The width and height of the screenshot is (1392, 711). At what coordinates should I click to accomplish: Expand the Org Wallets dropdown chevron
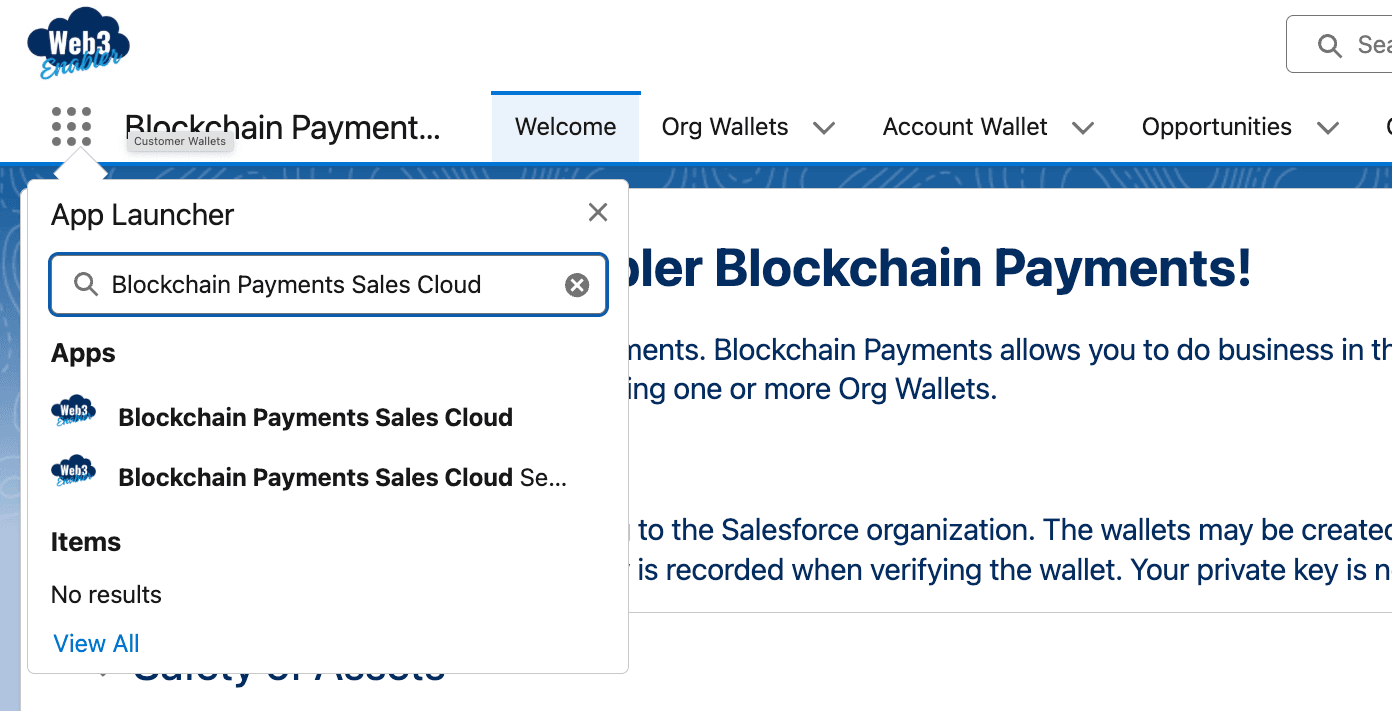(824, 128)
